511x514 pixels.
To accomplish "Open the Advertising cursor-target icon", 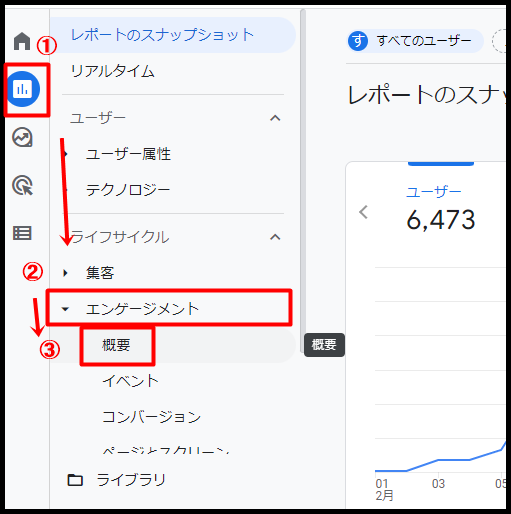I will tap(22, 185).
